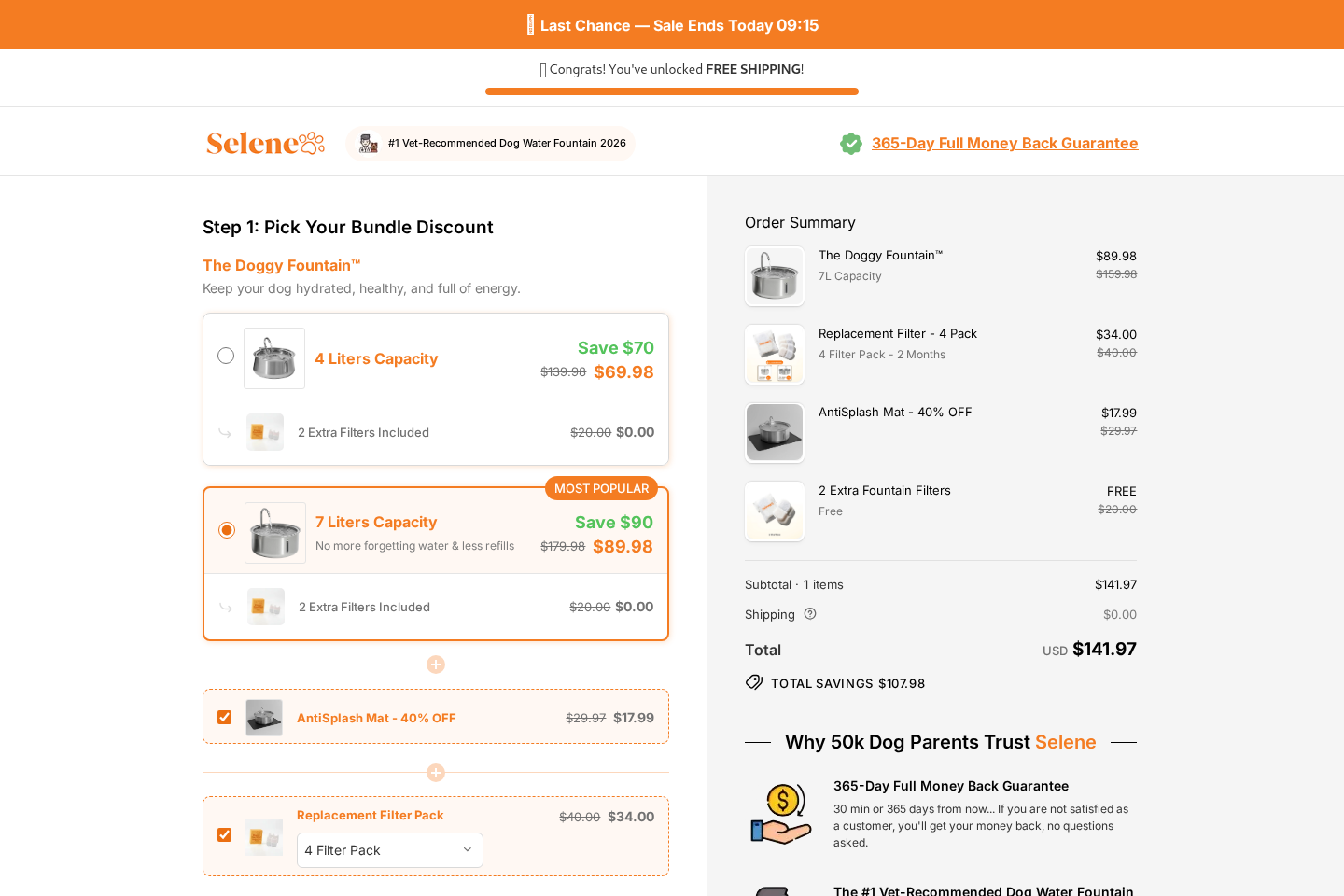Open the 365-Day Full Money Back Guarantee link
This screenshot has width=1344, height=896.
[x=1004, y=143]
